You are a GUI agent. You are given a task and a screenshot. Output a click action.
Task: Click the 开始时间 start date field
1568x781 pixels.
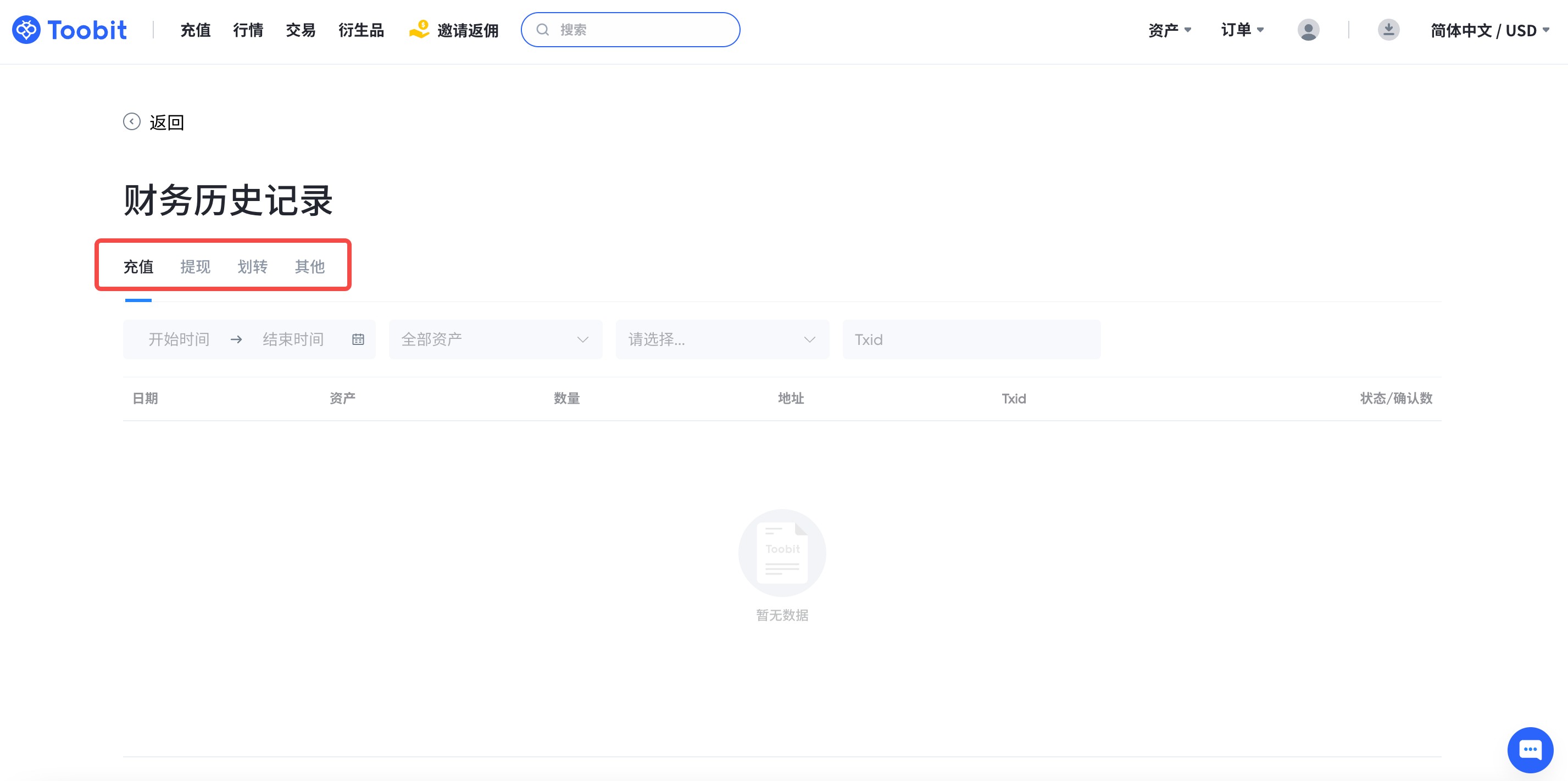(x=179, y=339)
